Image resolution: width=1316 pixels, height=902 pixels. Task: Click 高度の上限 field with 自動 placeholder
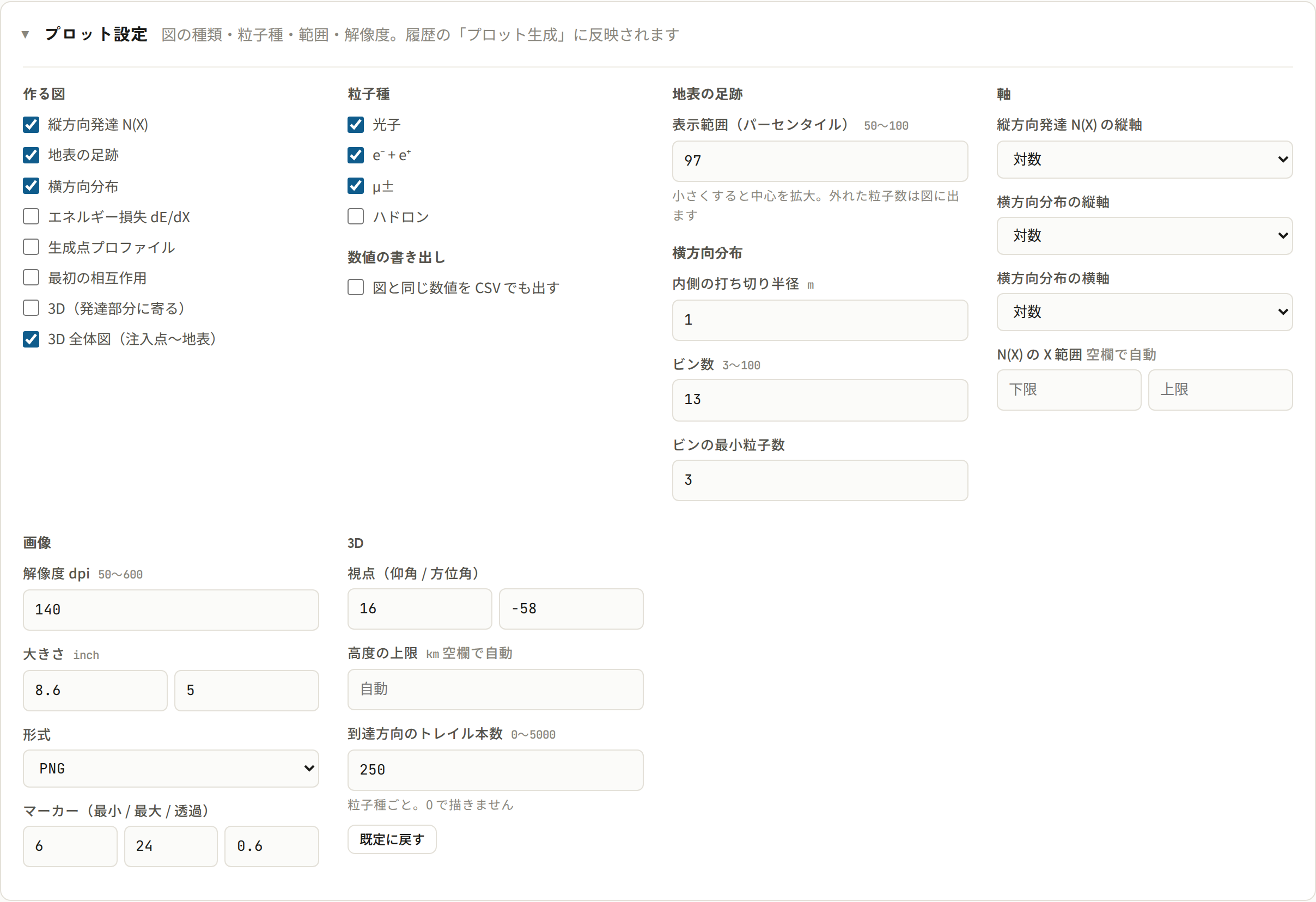tap(496, 690)
